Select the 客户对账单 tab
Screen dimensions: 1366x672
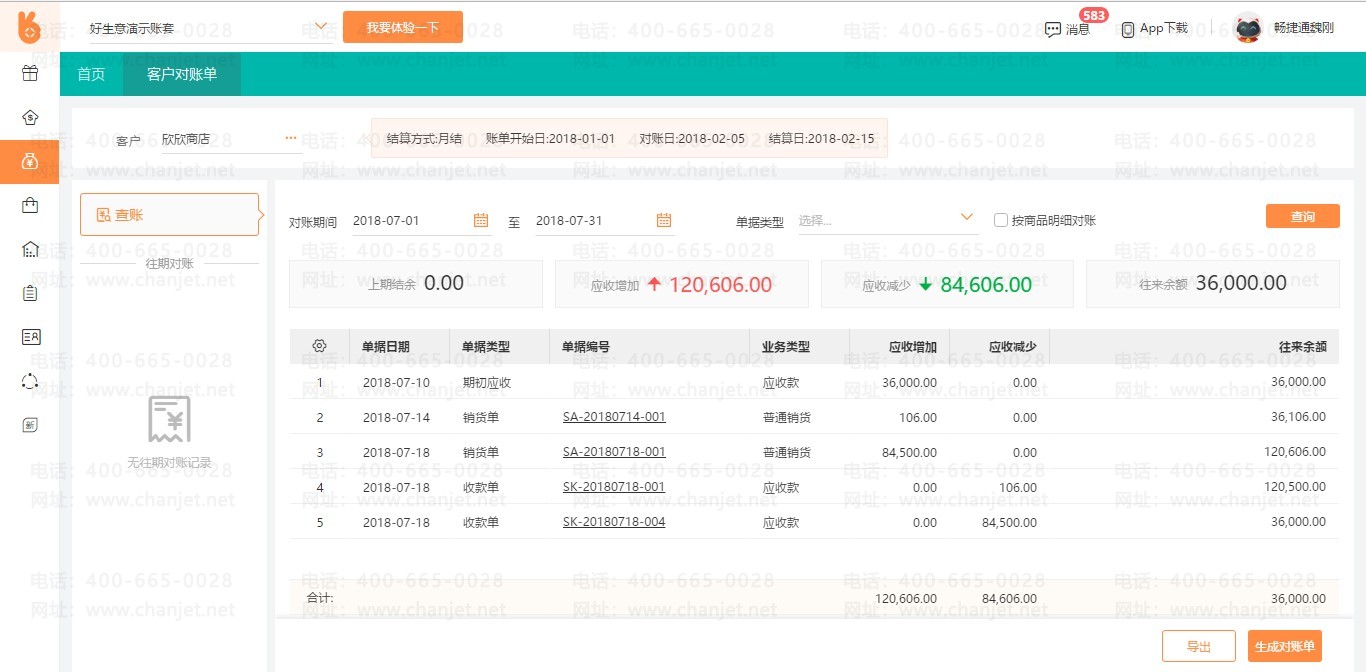182,74
